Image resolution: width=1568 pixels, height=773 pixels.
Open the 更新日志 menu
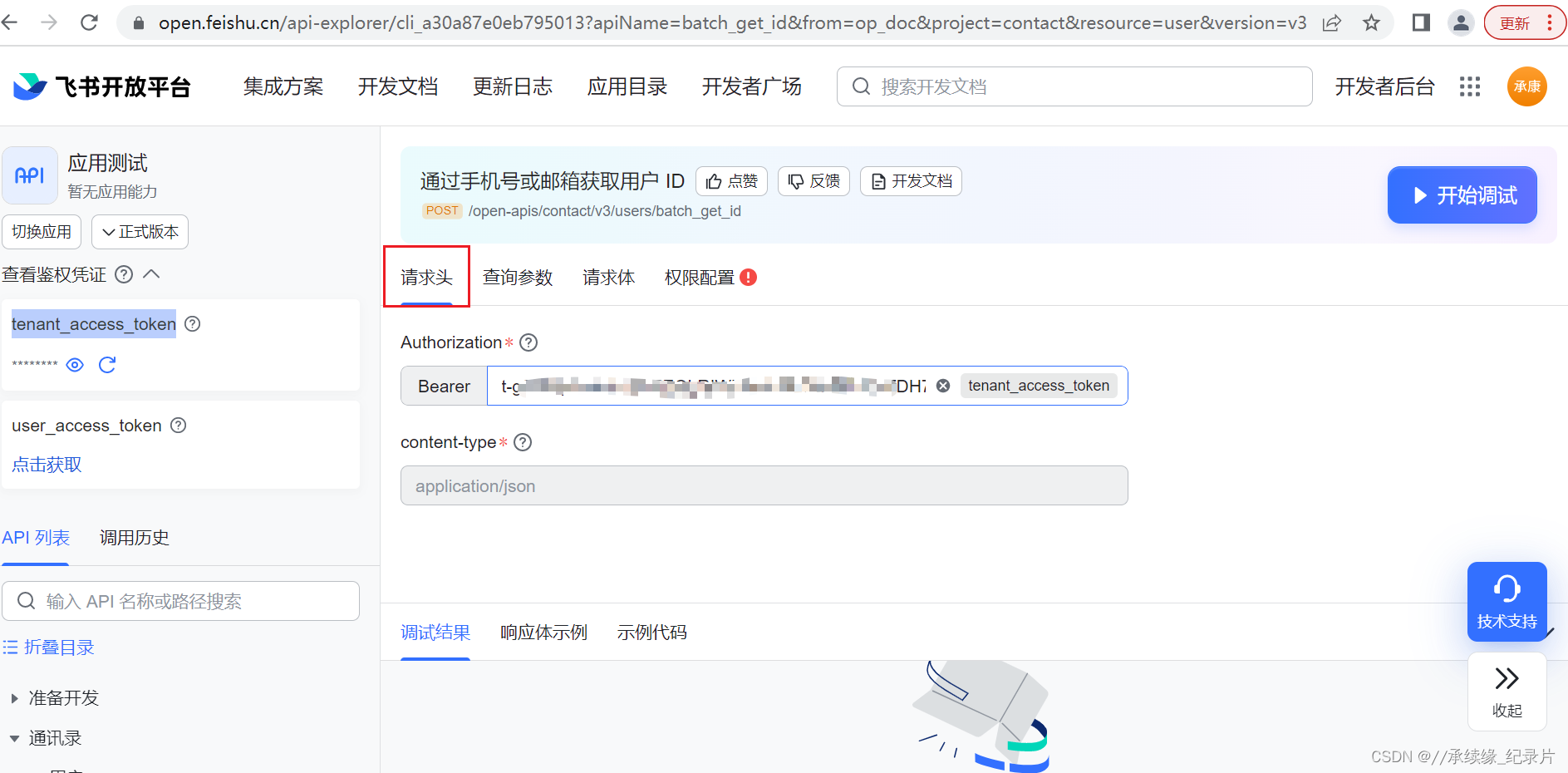coord(513,86)
